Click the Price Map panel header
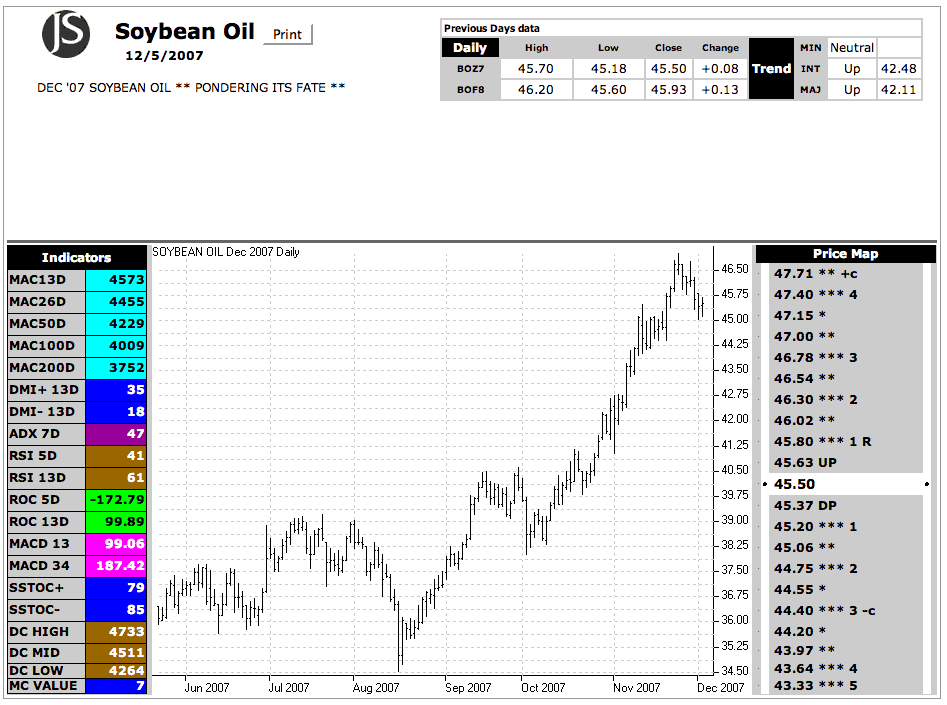The image size is (947, 705). pyautogui.click(x=845, y=254)
